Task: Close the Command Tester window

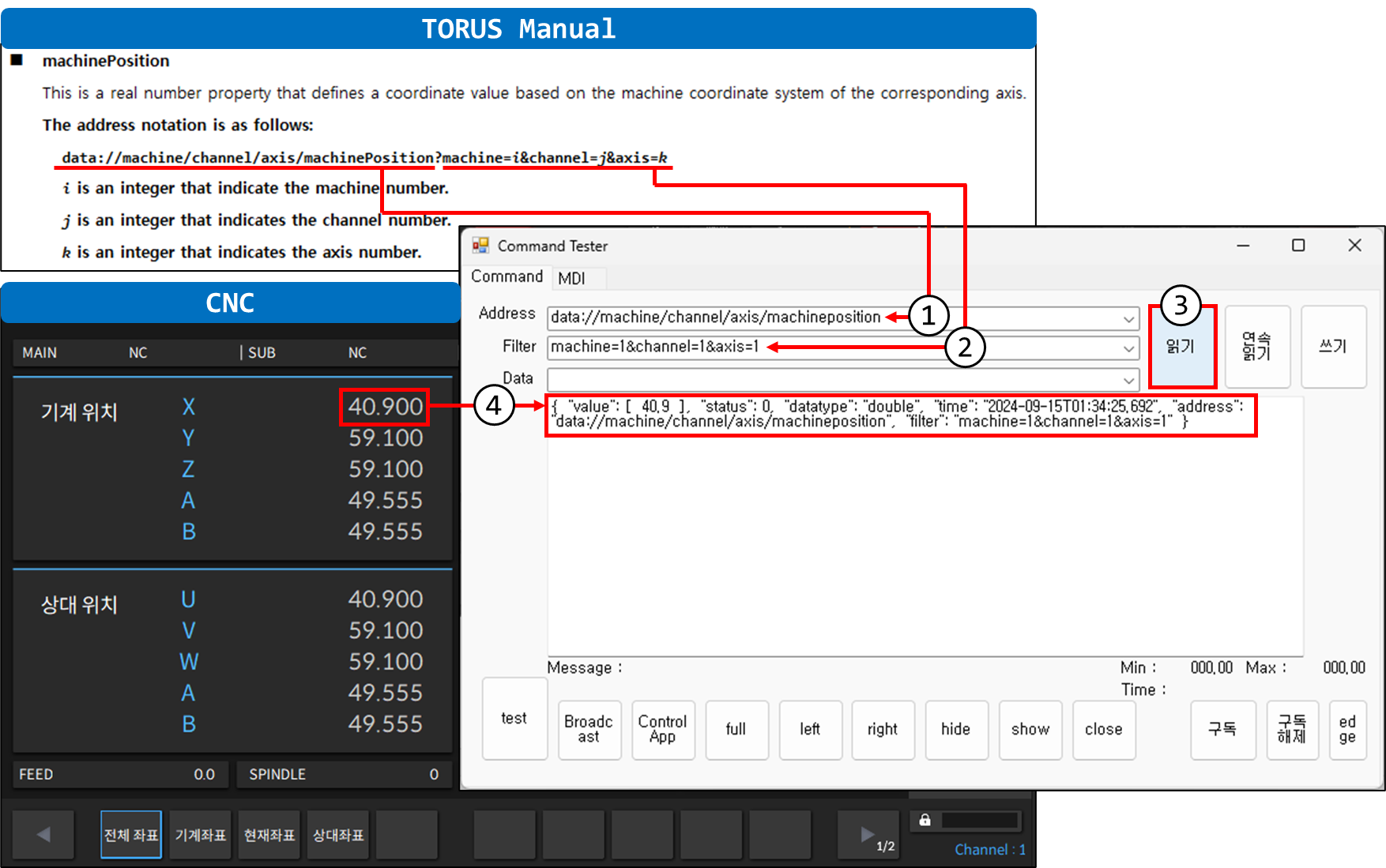Action: click(x=1354, y=246)
